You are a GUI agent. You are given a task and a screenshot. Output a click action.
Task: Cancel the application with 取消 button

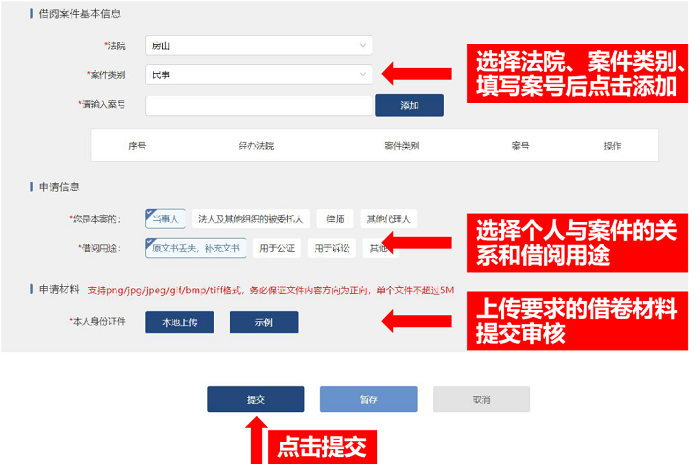(x=481, y=399)
